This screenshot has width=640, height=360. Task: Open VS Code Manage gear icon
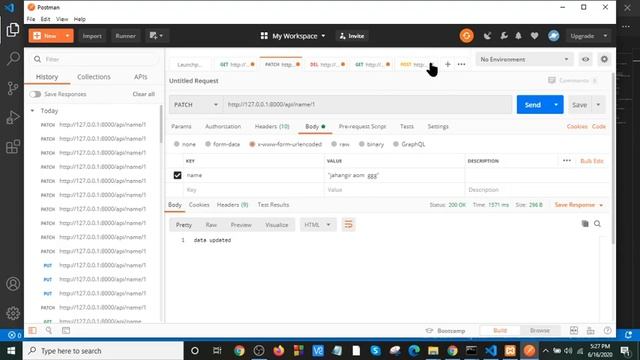(x=13, y=313)
